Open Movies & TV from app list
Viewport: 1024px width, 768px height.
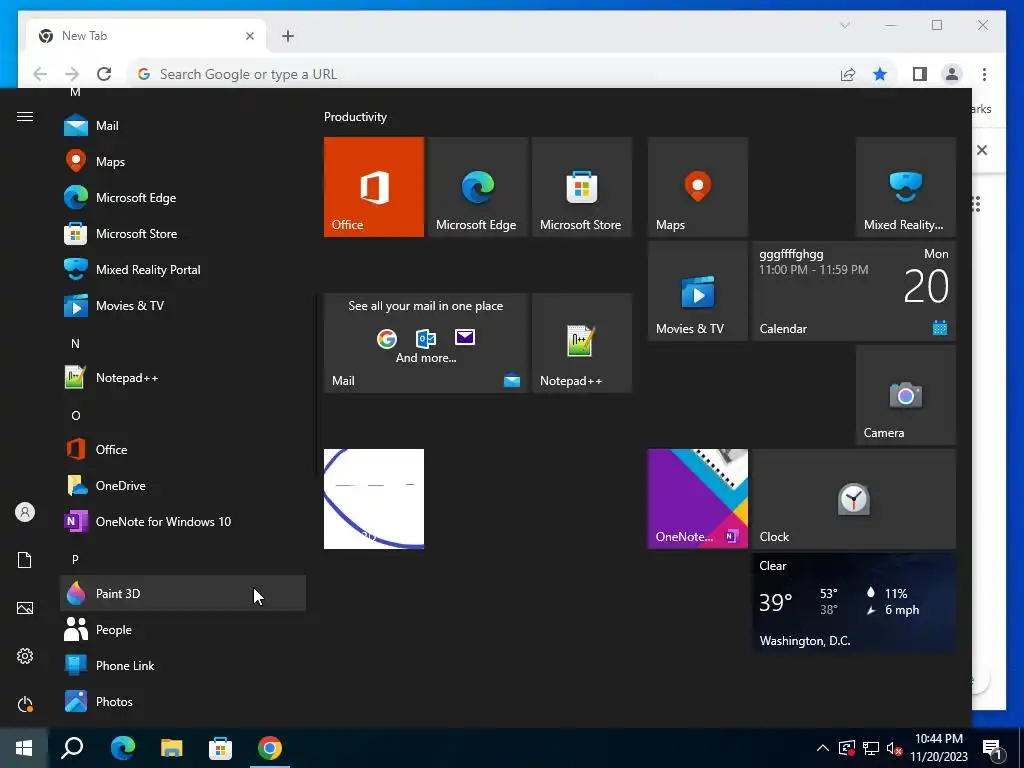182,305
